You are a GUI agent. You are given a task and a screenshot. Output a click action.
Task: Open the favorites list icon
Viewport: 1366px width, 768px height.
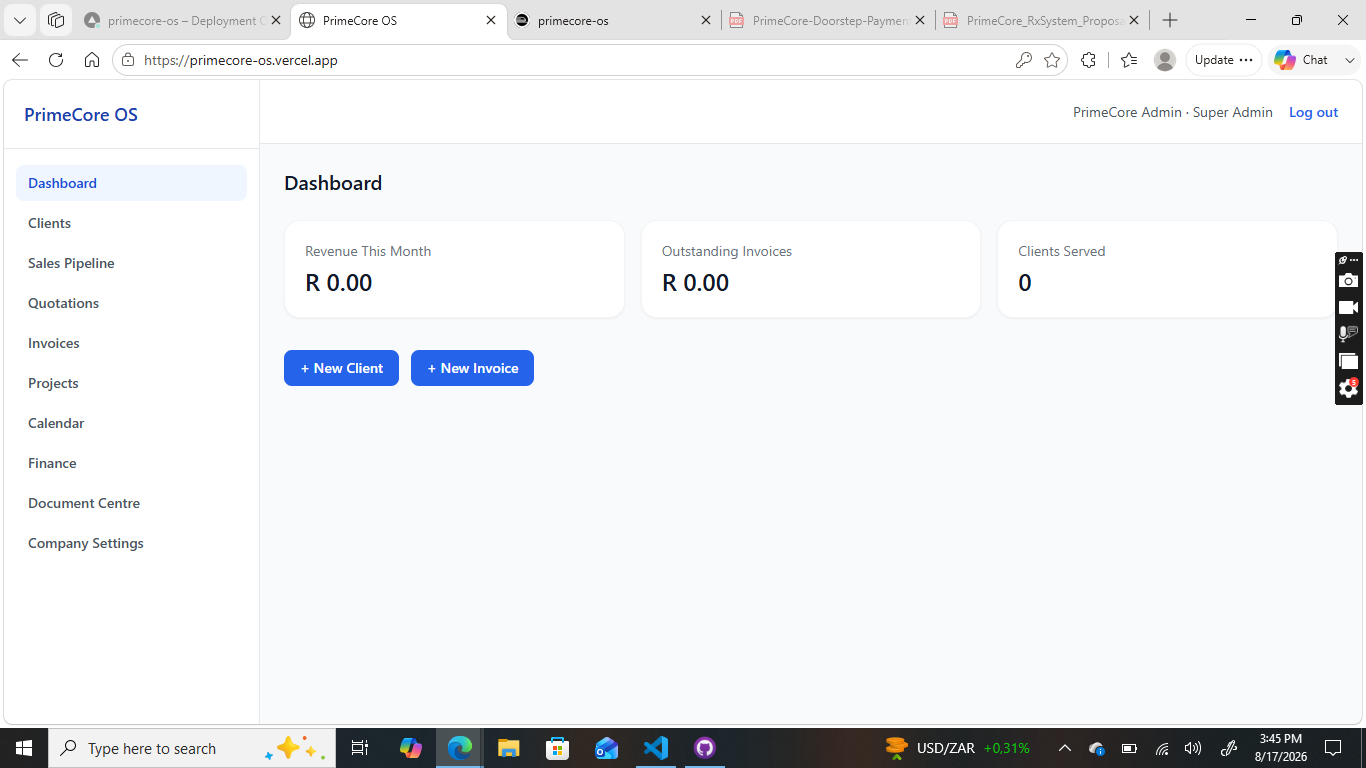tap(1129, 60)
